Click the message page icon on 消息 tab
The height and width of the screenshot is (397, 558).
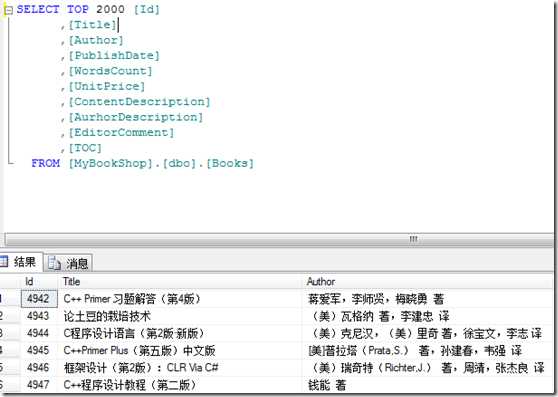coord(54,263)
